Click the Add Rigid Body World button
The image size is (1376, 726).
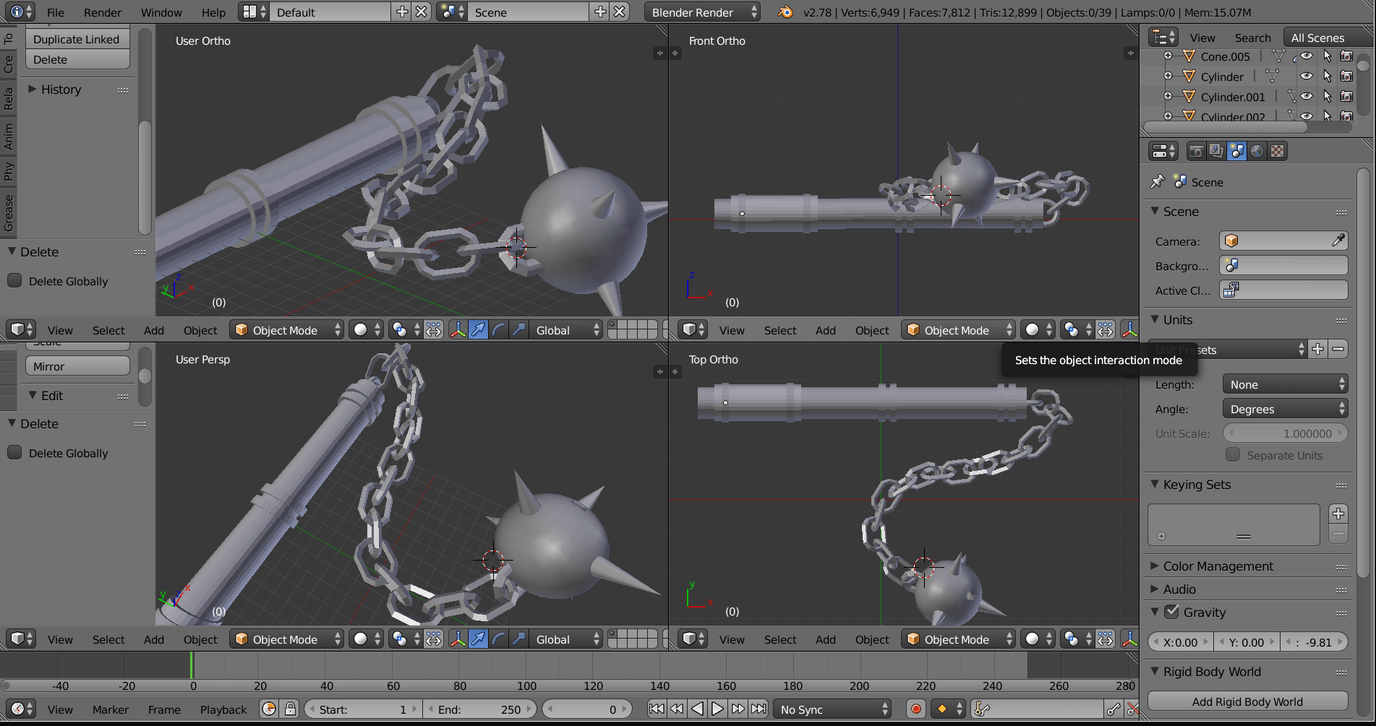[x=1247, y=702]
